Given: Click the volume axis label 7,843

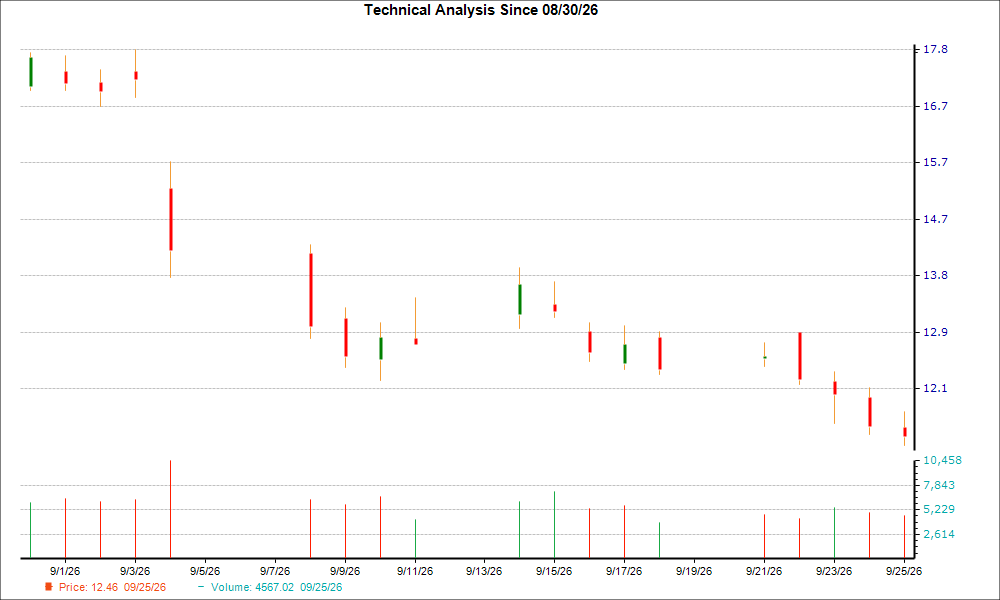Looking at the screenshot, I should (939, 485).
